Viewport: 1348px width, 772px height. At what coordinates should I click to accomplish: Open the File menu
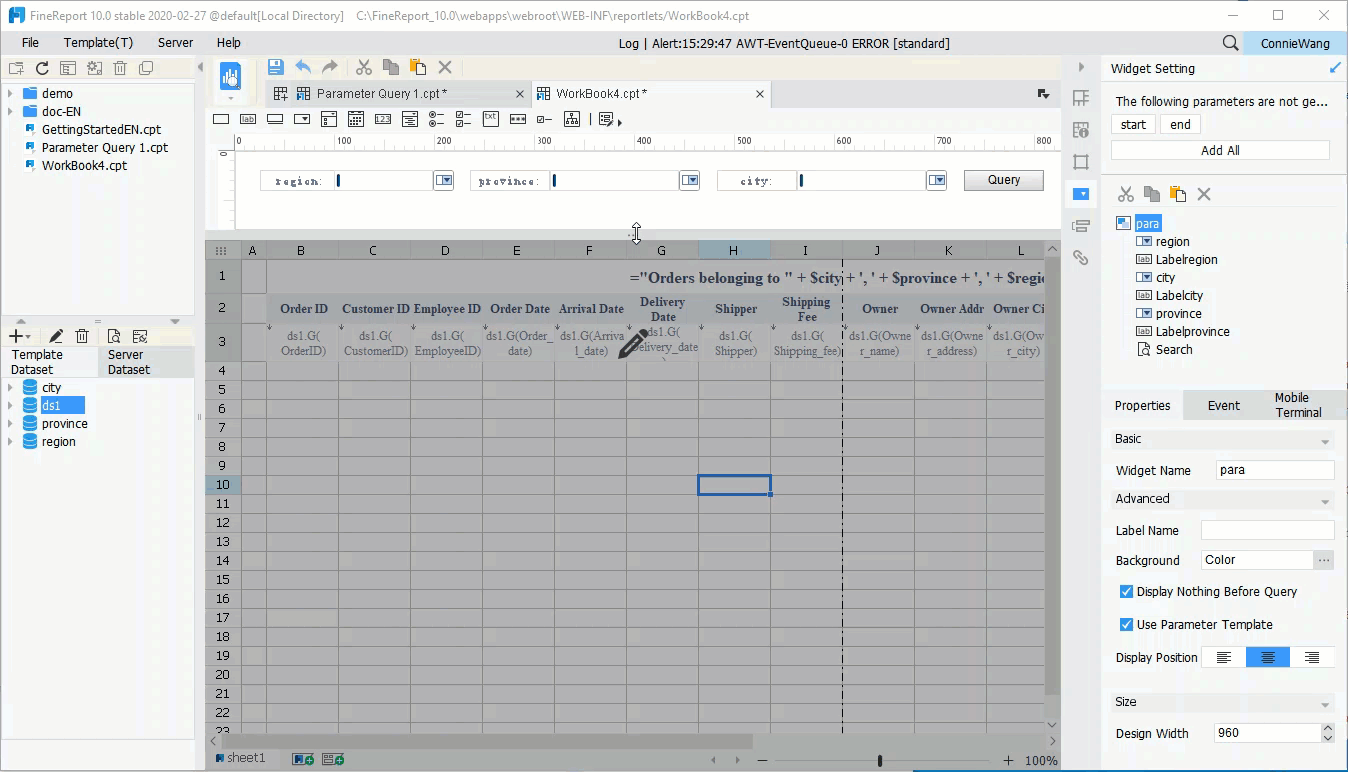30,43
